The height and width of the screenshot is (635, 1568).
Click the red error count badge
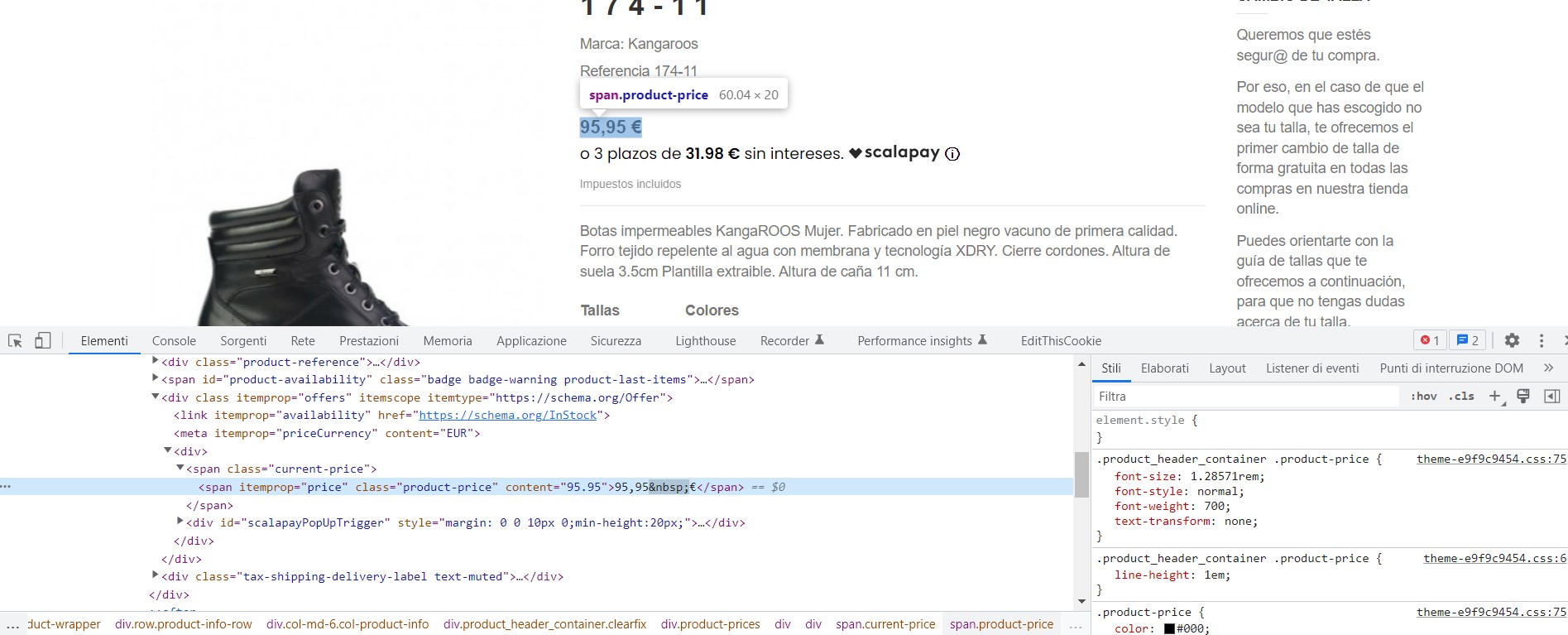pos(1430,340)
